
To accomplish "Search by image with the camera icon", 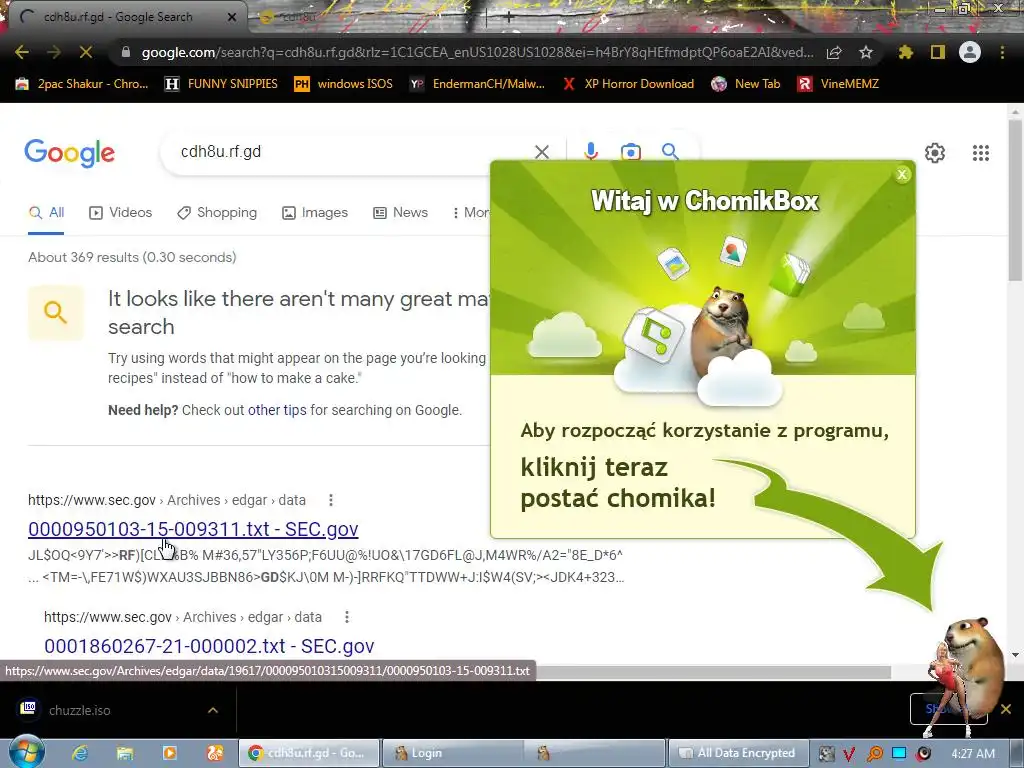I will 631,152.
